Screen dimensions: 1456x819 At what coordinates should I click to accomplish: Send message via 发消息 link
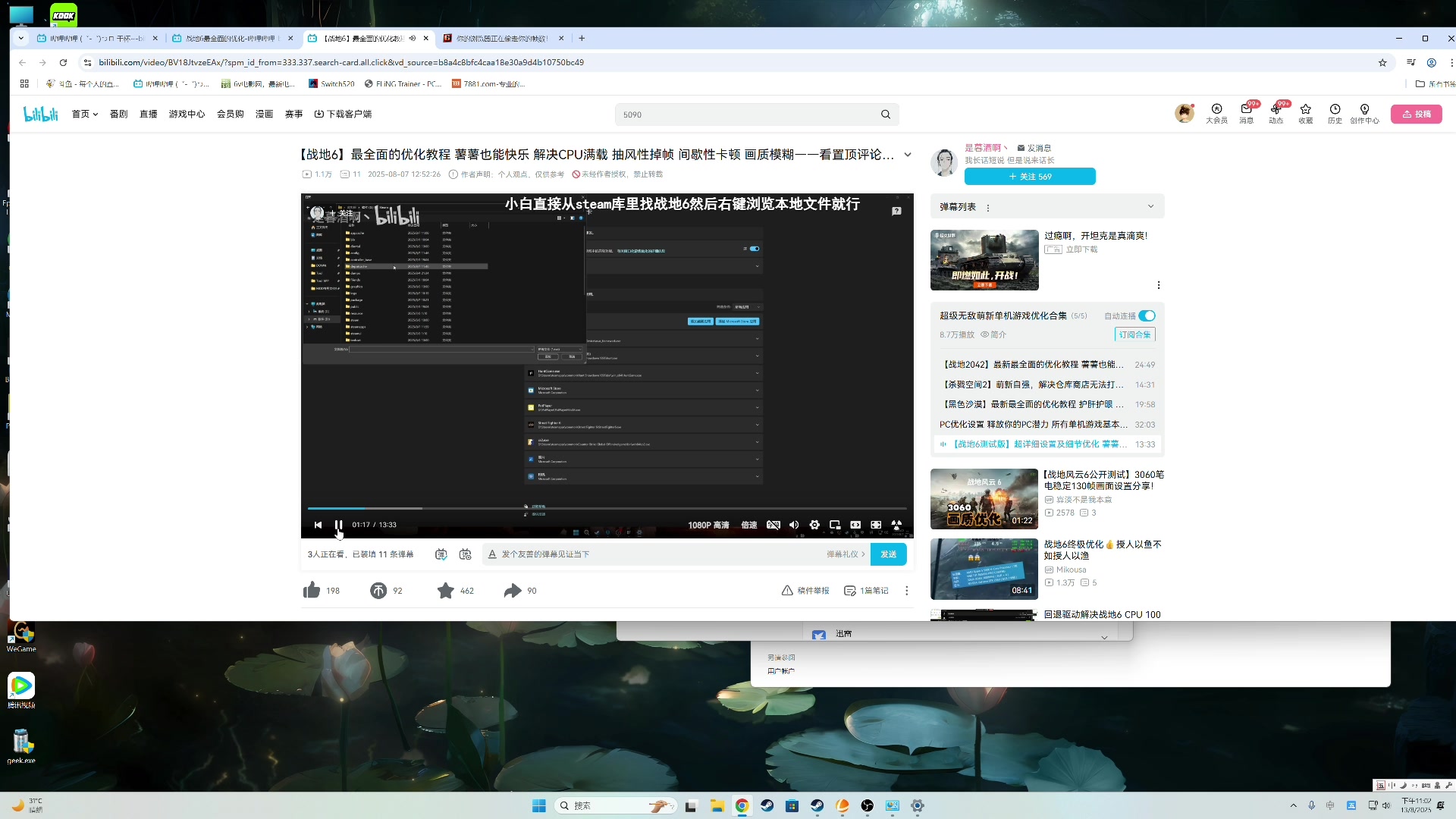[1034, 148]
